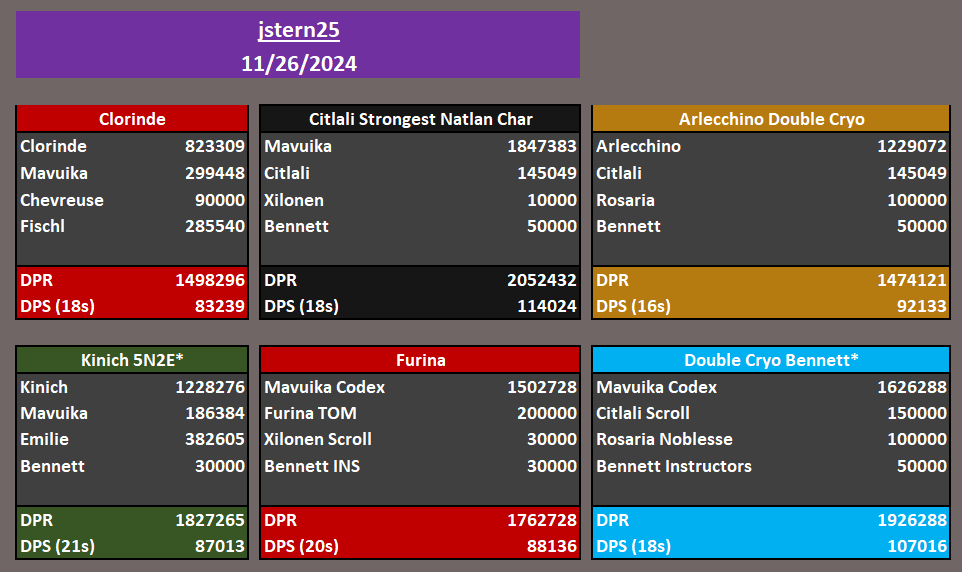Select the Citlali Strongest Natlan Char header
Viewport: 962px width, 572px height.
(420, 119)
